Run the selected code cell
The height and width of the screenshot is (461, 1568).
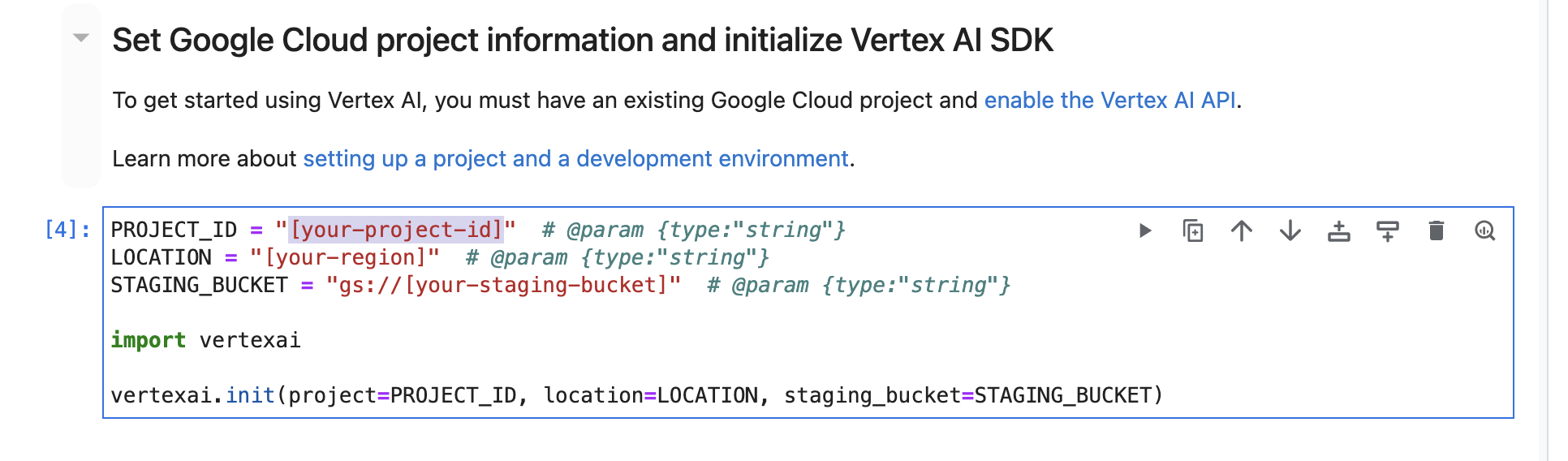(x=1144, y=230)
